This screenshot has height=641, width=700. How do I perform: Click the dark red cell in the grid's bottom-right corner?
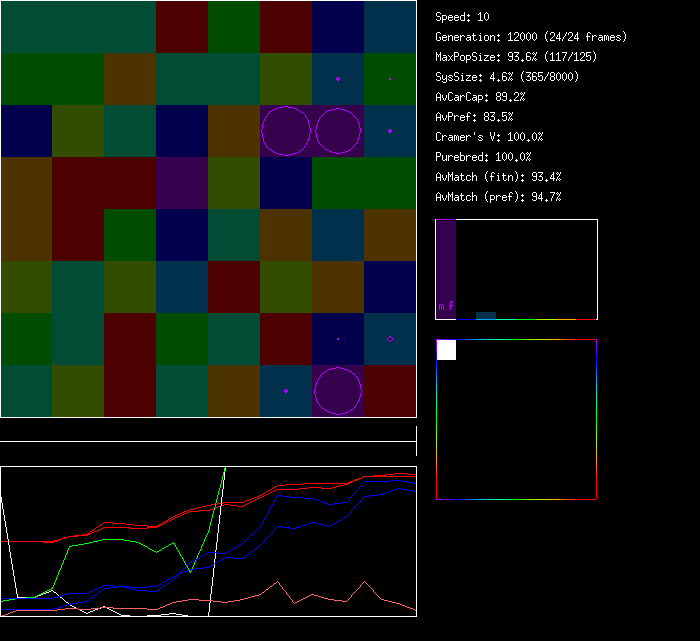390,391
